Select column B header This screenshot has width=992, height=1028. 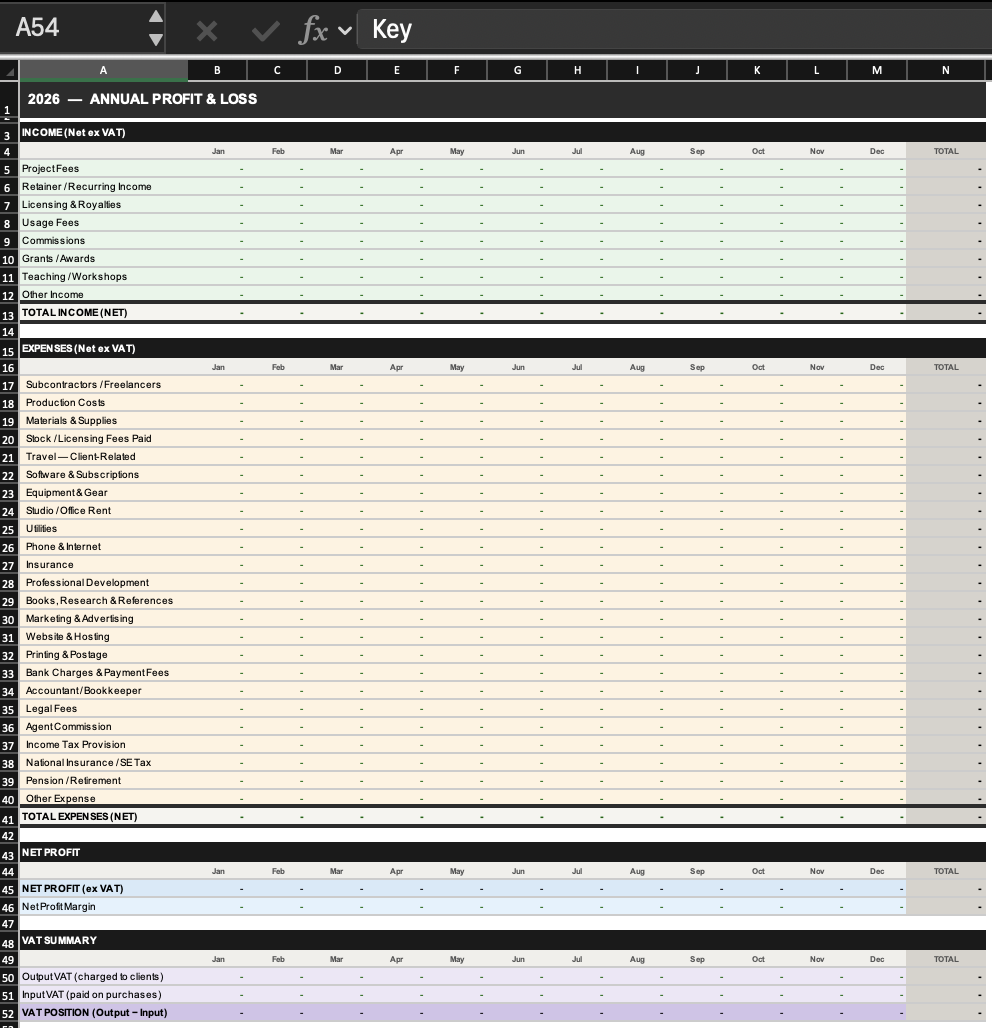(217, 70)
